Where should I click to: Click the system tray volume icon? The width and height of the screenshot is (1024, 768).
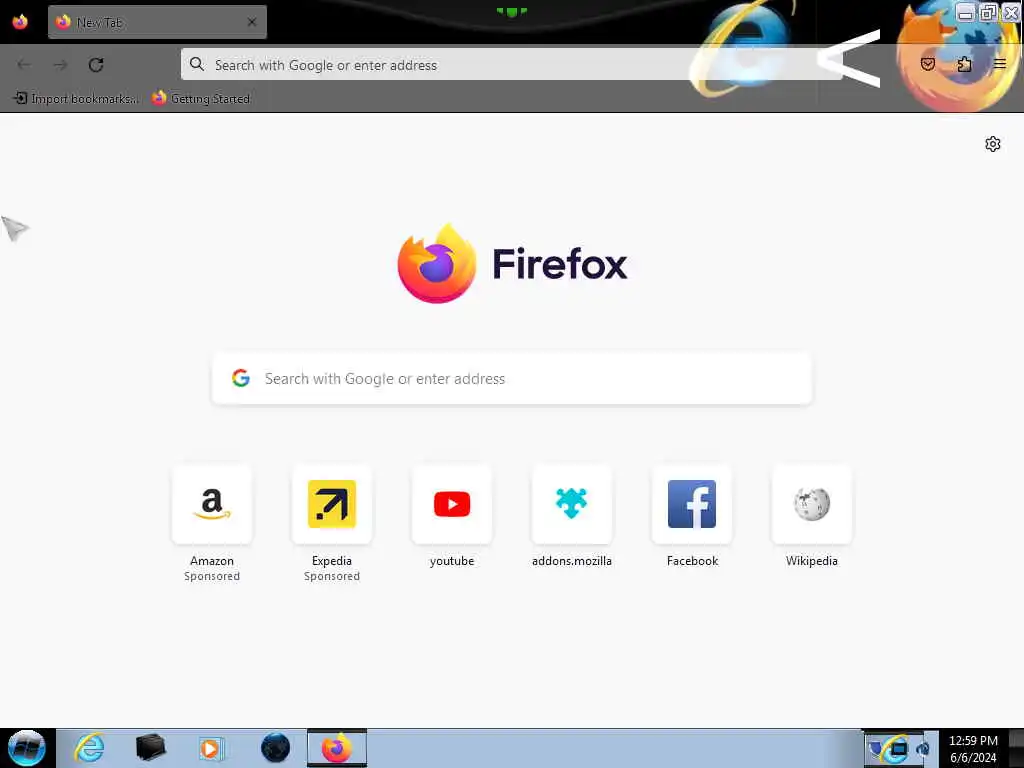click(x=923, y=749)
